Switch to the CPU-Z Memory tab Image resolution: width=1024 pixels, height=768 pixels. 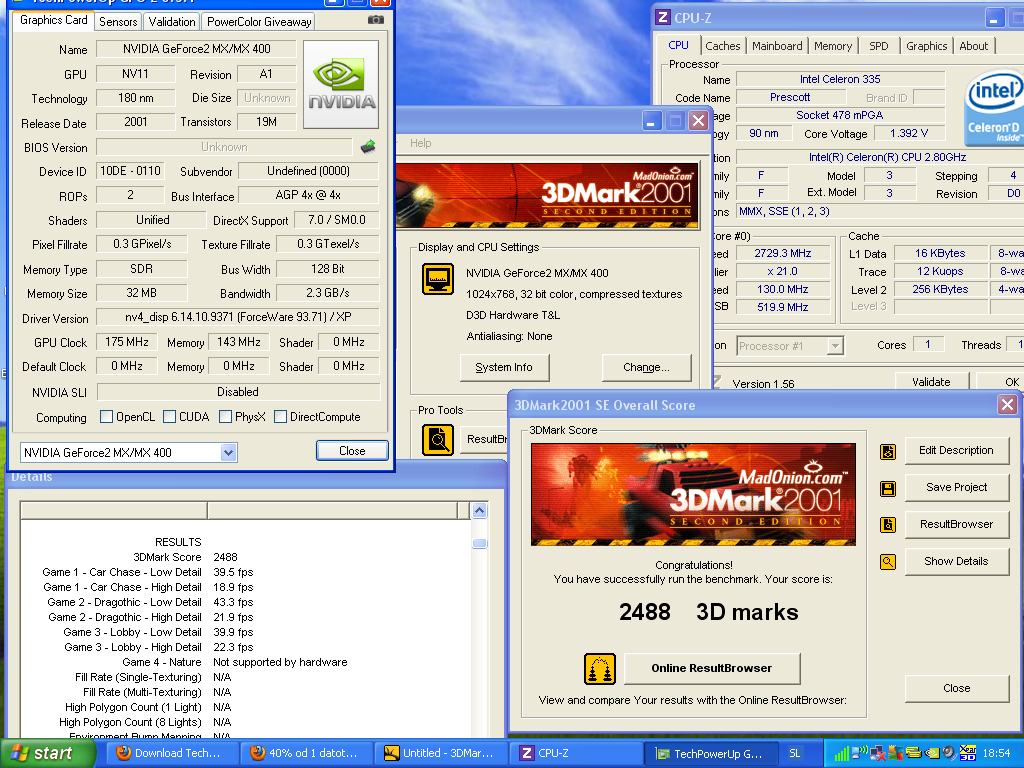pos(833,46)
